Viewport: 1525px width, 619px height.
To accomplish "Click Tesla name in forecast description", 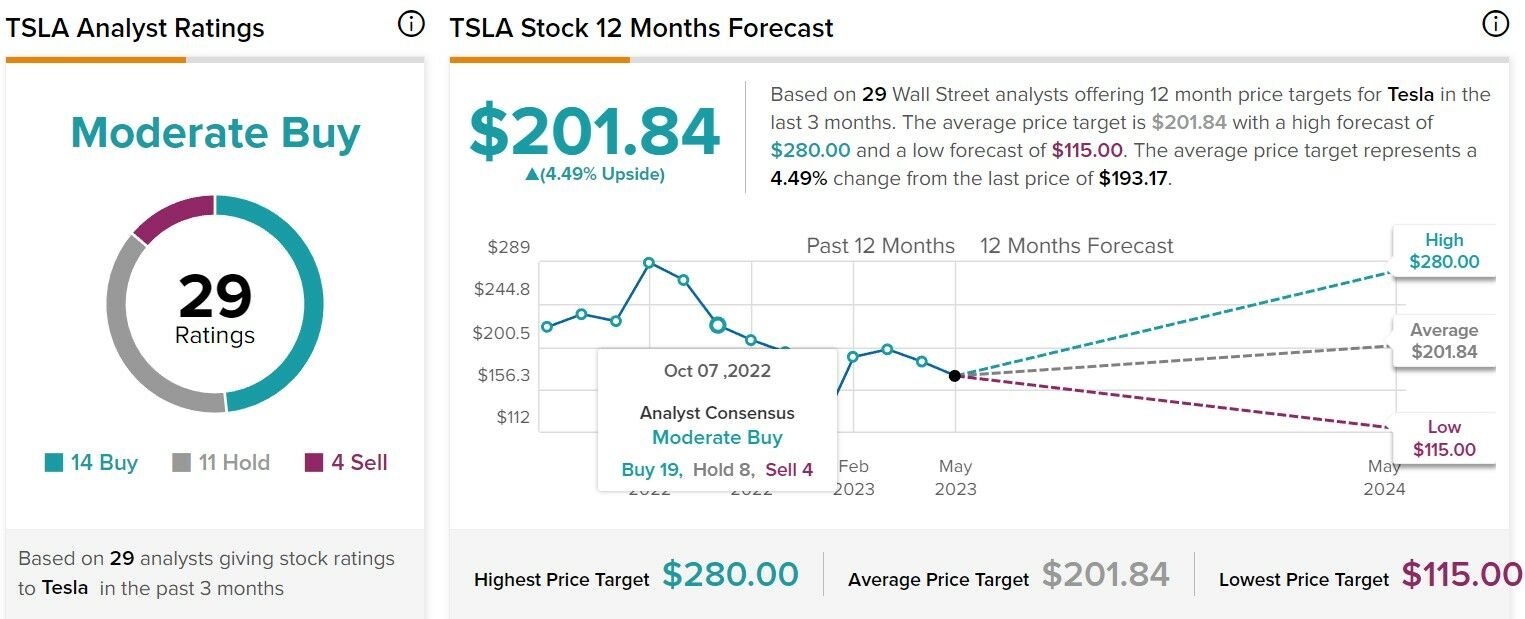I will tap(1411, 95).
